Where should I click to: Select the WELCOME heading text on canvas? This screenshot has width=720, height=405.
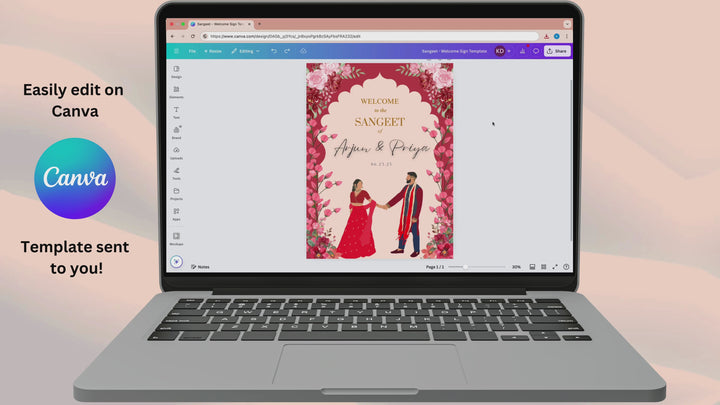click(380, 101)
